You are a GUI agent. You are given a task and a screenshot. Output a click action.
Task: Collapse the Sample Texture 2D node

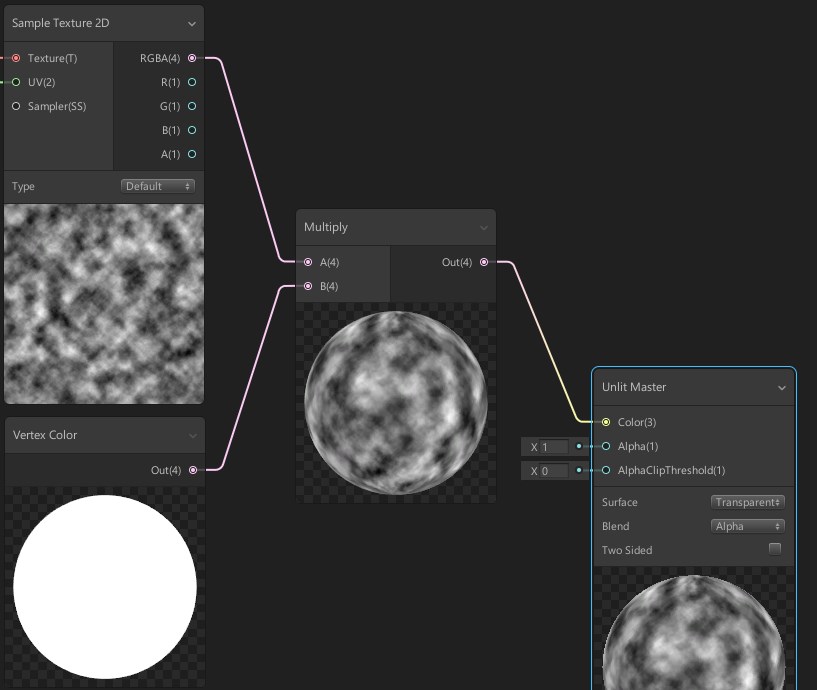192,23
